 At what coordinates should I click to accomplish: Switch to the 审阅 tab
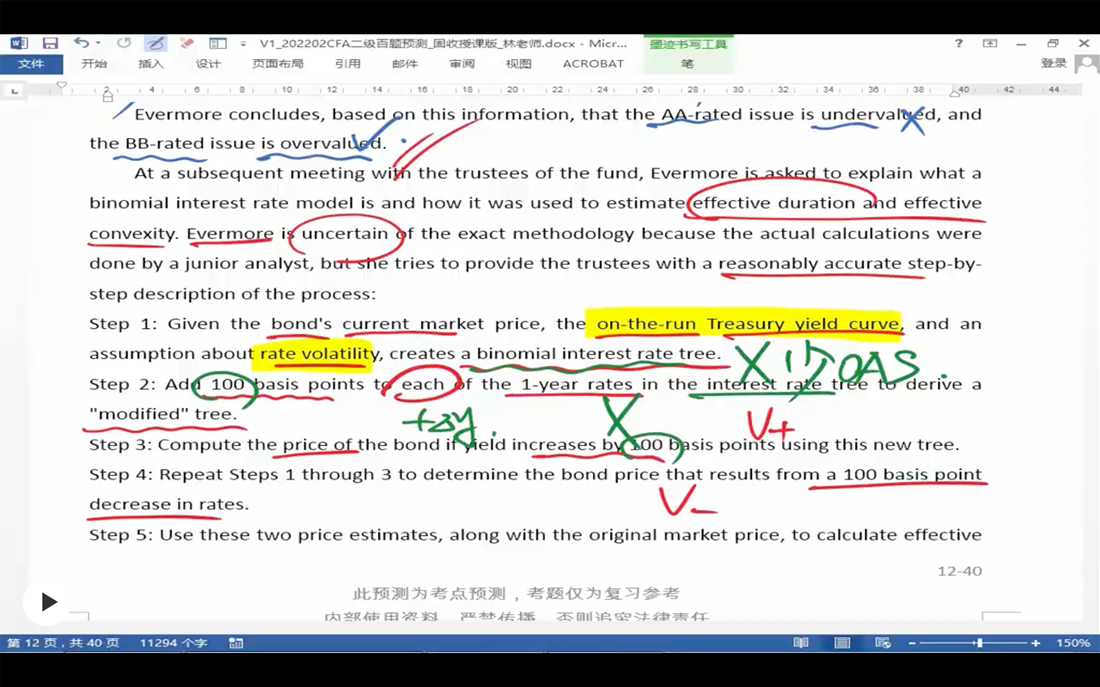462,64
